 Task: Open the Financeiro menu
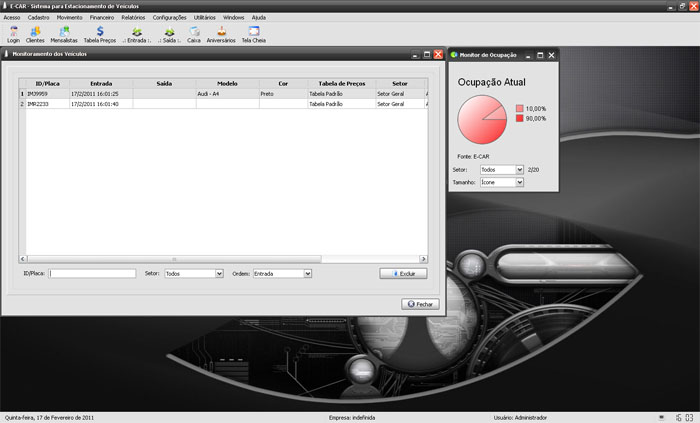[101, 18]
